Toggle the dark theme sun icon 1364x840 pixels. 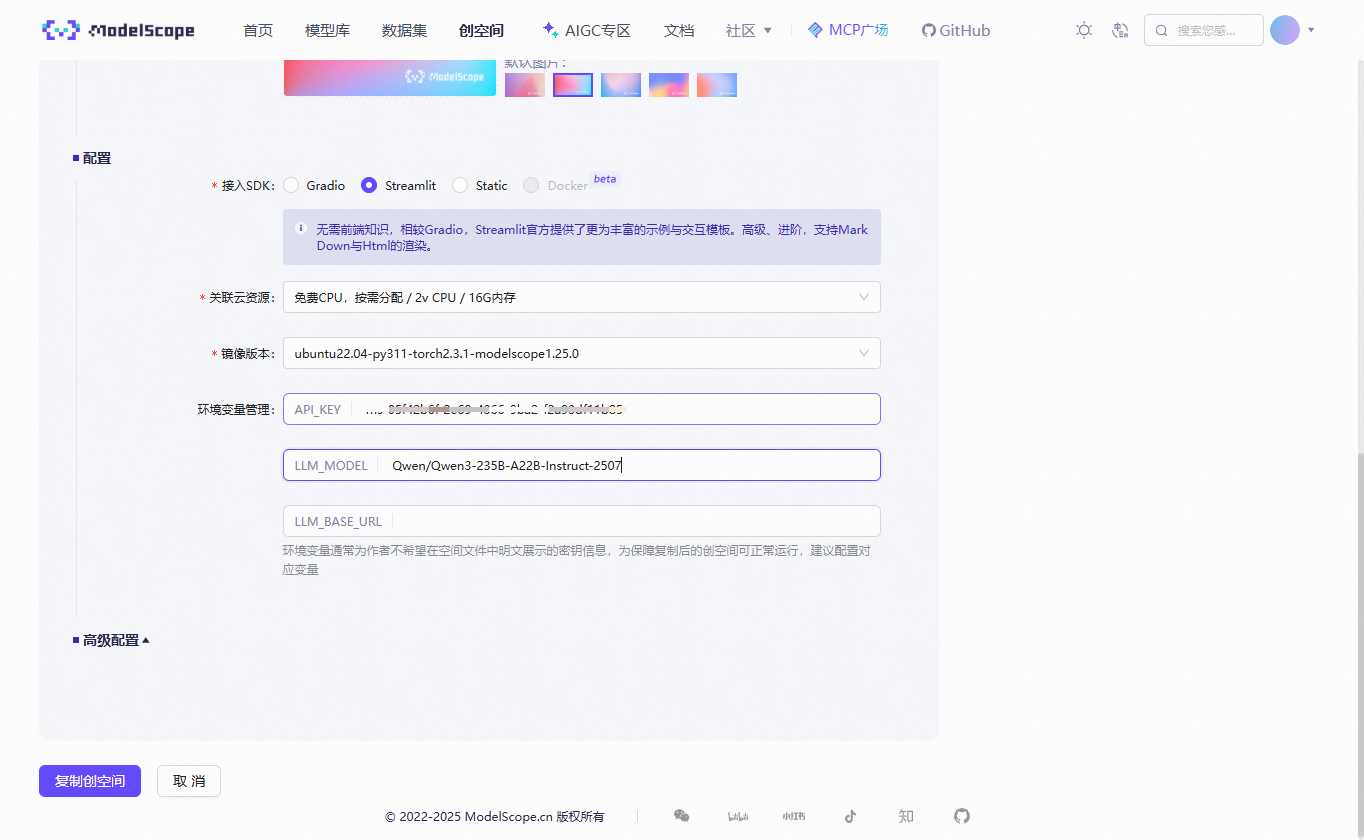(x=1083, y=30)
